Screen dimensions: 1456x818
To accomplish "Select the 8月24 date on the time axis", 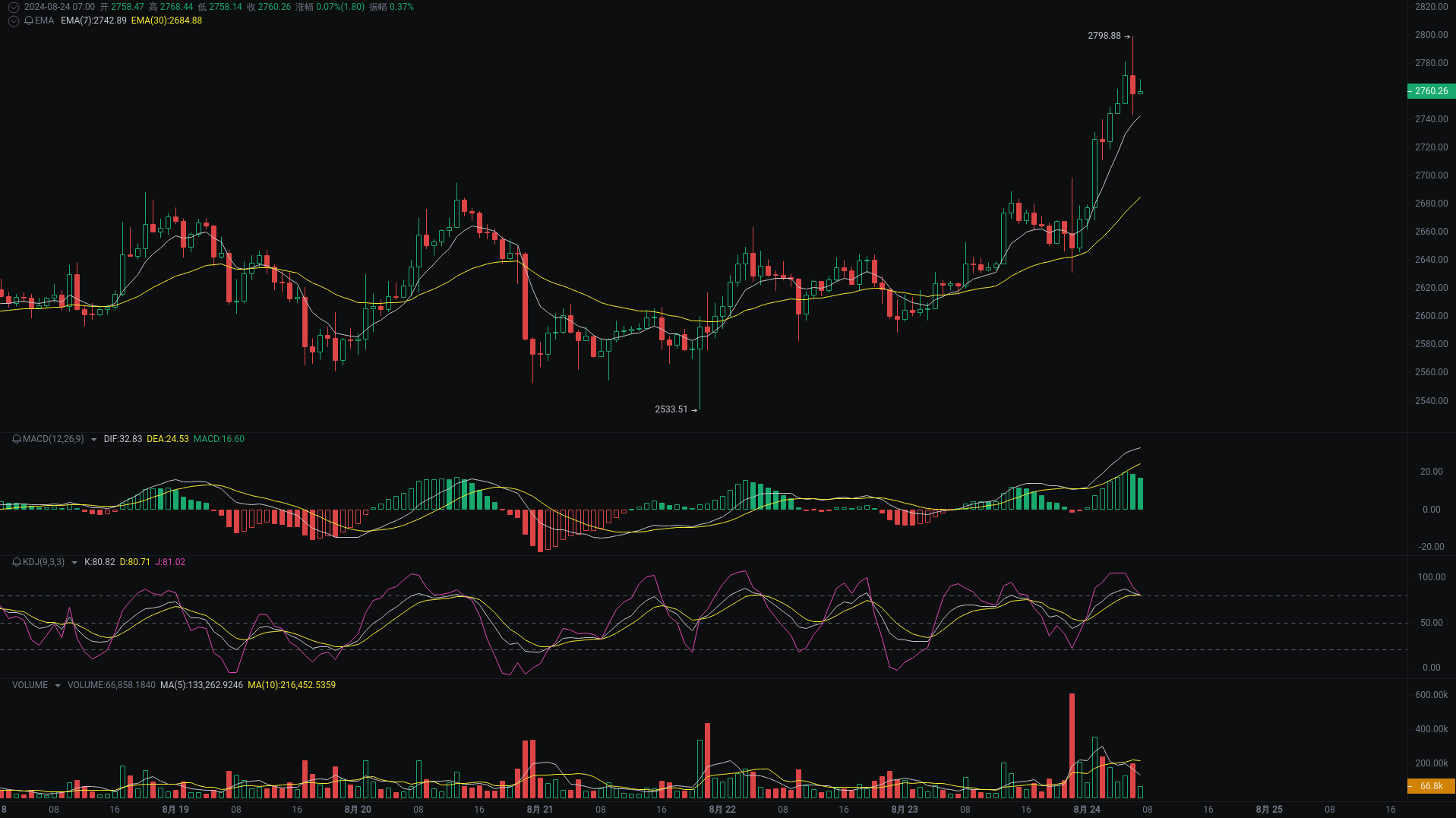I will [1086, 810].
